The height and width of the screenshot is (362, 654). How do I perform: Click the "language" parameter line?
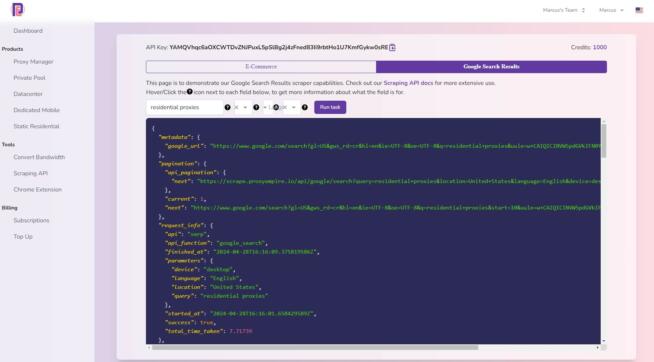pyautogui.click(x=206, y=278)
